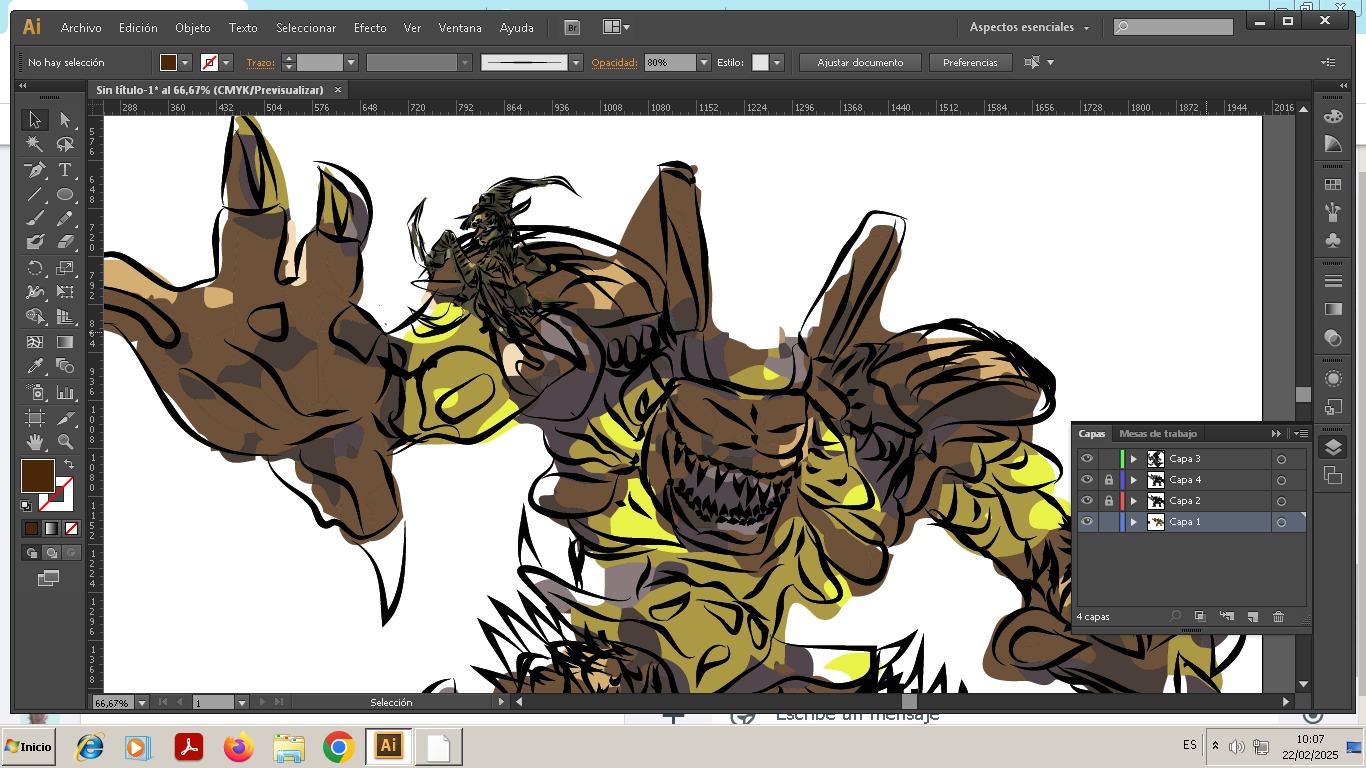Viewport: 1366px width, 768px height.
Task: Open the zoom level dropdown at bottom
Action: [x=141, y=703]
